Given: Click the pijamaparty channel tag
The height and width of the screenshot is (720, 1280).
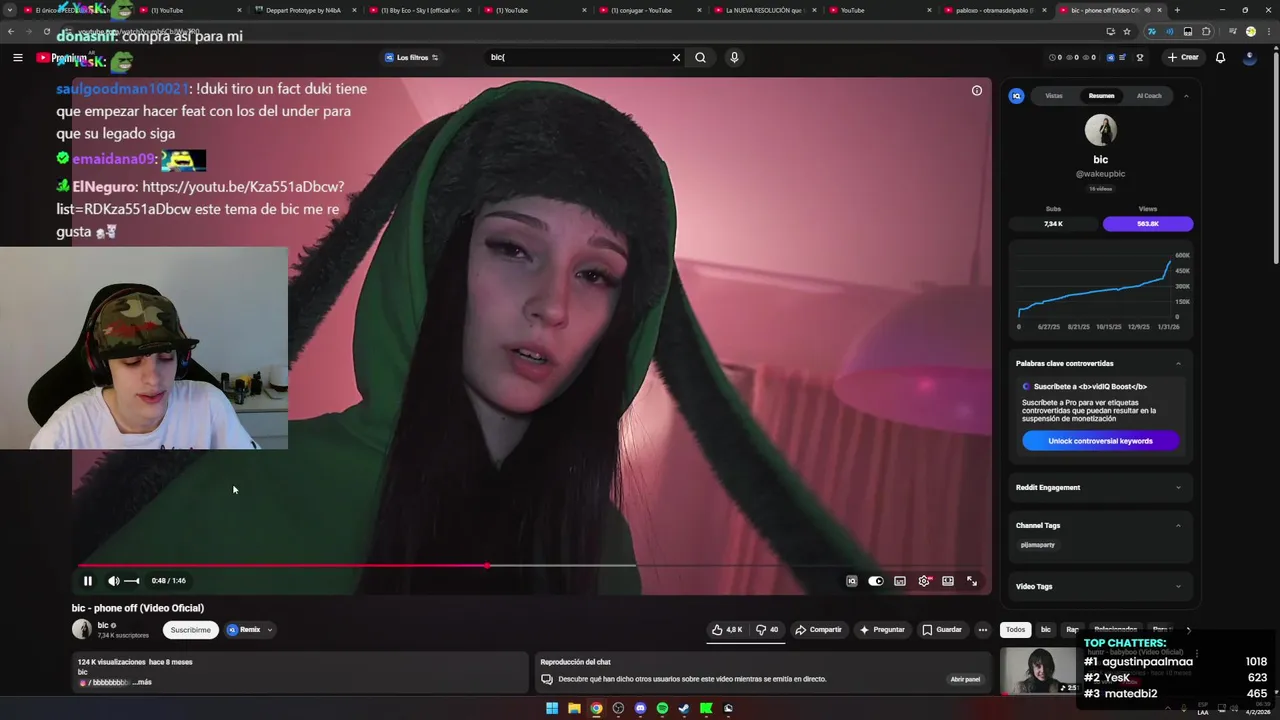Looking at the screenshot, I should click(1037, 545).
